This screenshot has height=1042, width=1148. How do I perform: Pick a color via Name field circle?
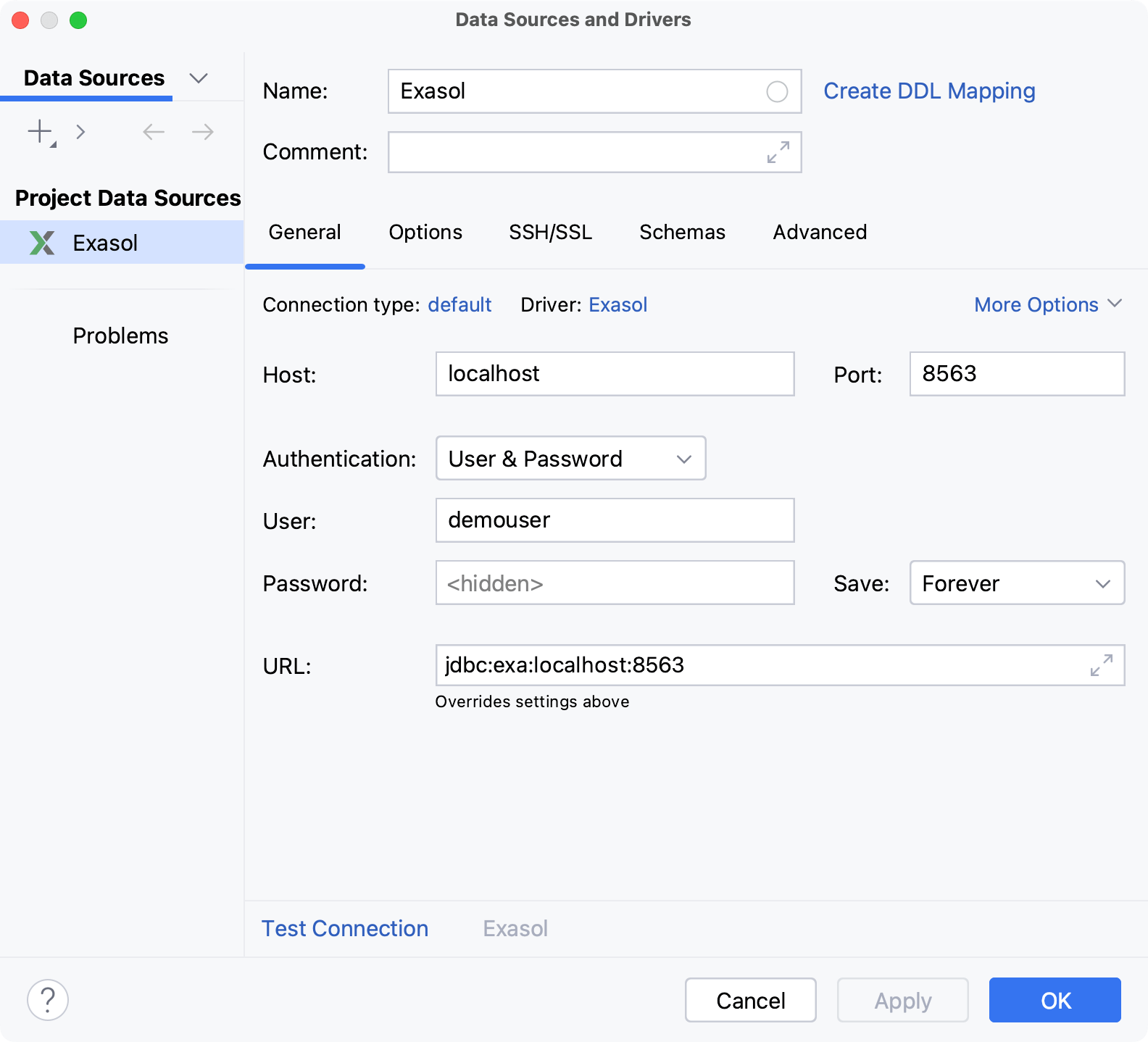[x=777, y=91]
